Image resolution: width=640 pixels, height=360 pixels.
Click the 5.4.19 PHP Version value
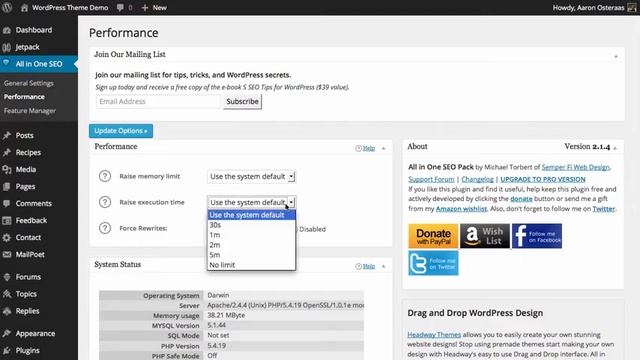(216, 345)
